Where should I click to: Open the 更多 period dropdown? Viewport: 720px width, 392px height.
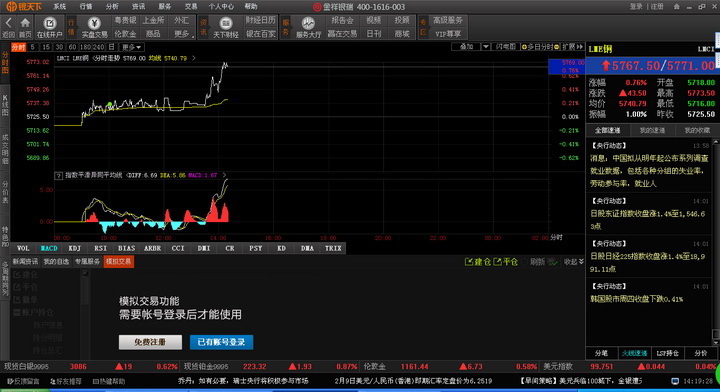click(131, 47)
